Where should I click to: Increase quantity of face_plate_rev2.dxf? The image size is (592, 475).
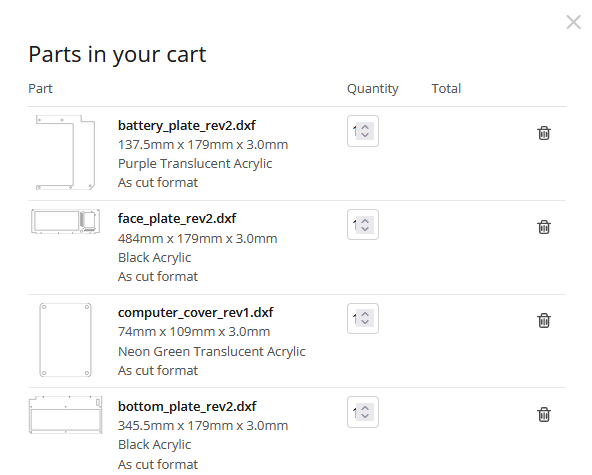365,221
